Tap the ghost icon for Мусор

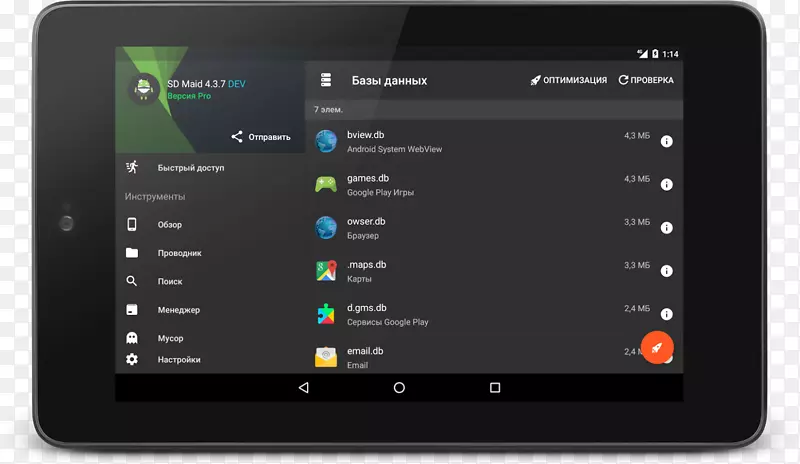point(132,338)
